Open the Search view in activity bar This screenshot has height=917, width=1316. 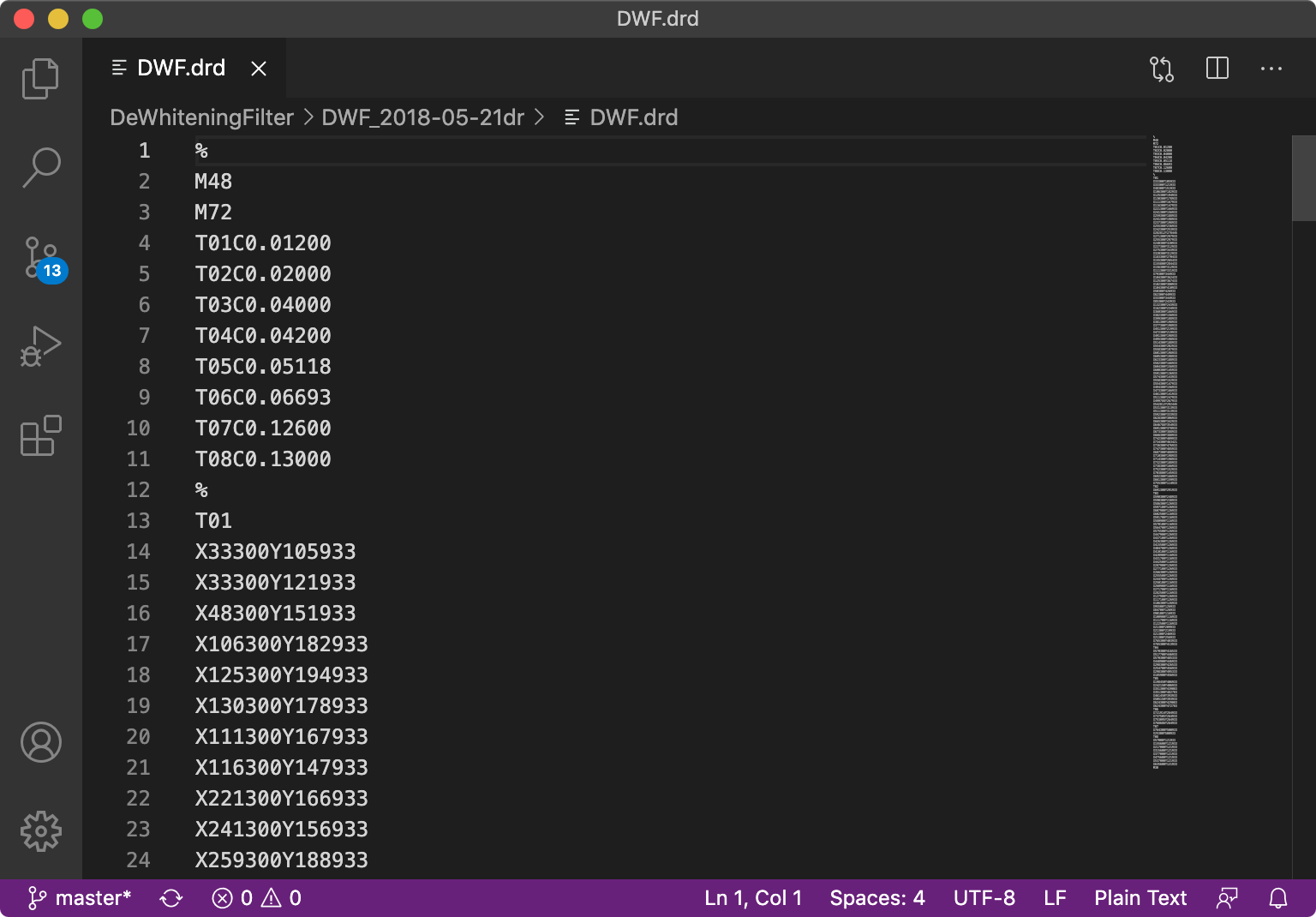coord(40,168)
